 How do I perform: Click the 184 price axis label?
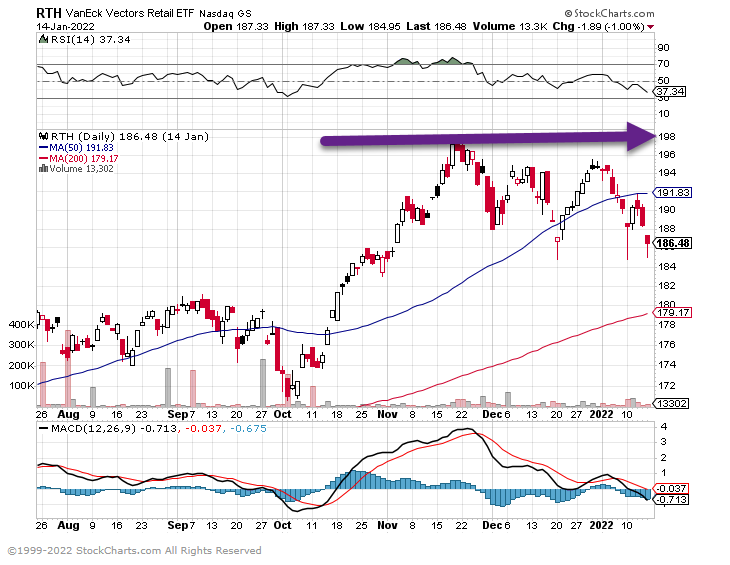point(666,267)
